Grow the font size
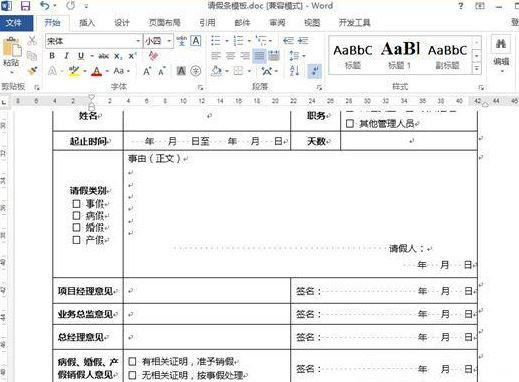Viewport: 519px width, 382px height. coord(147,71)
